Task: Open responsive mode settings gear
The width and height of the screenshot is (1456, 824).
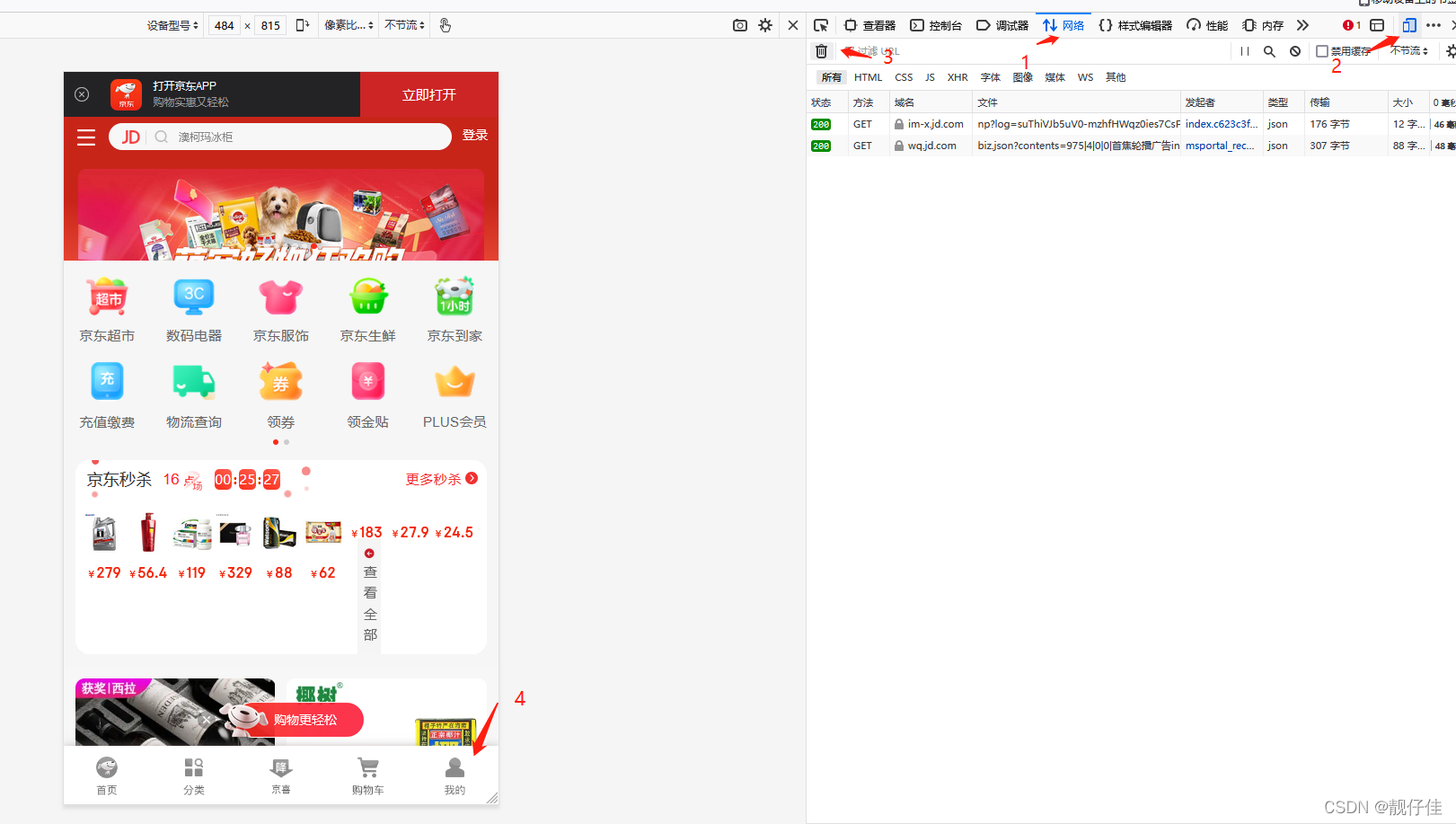Action: [765, 25]
